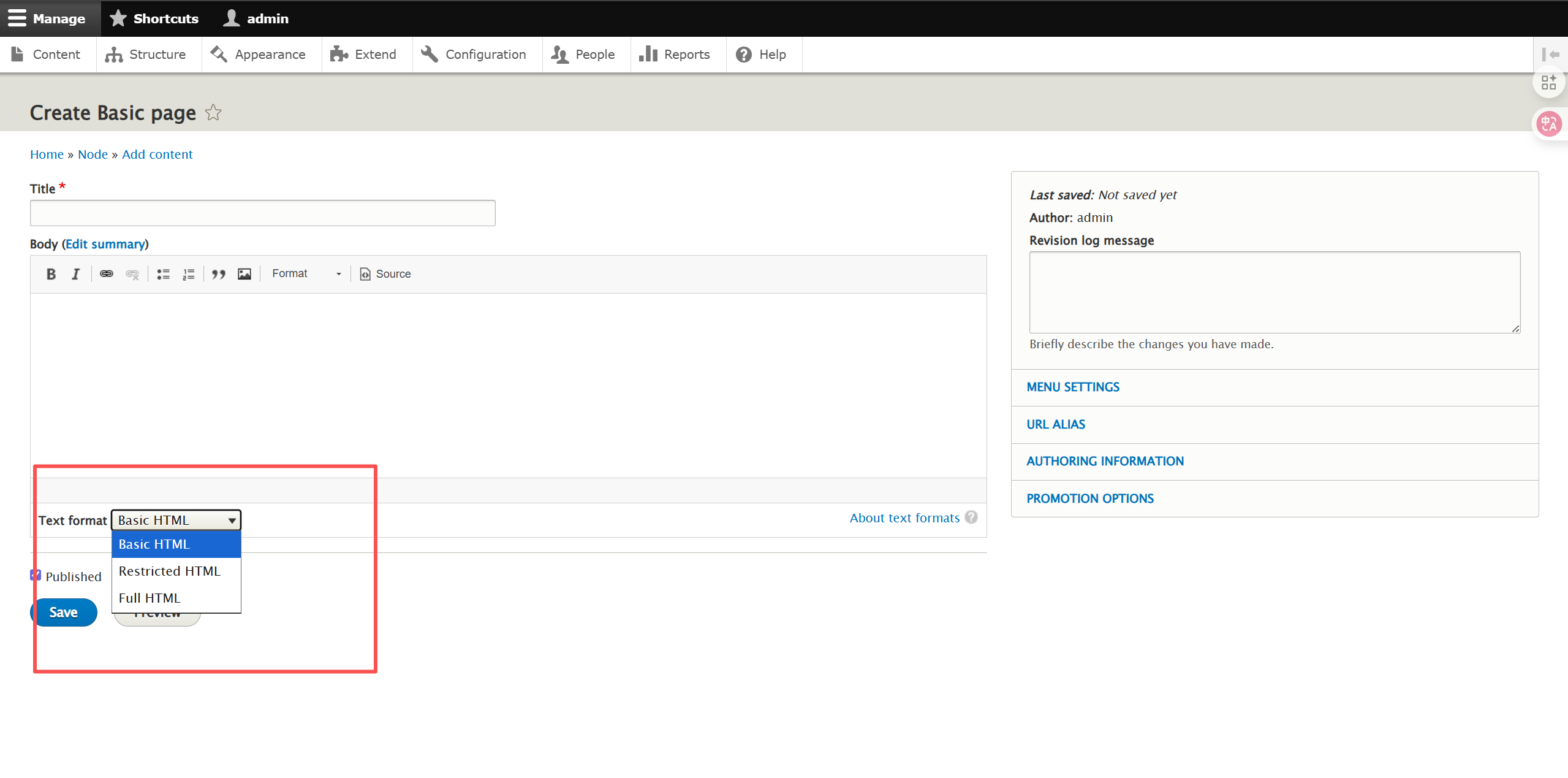Add page to shortcuts with star icon
This screenshot has height=778, width=1568.
coord(213,113)
